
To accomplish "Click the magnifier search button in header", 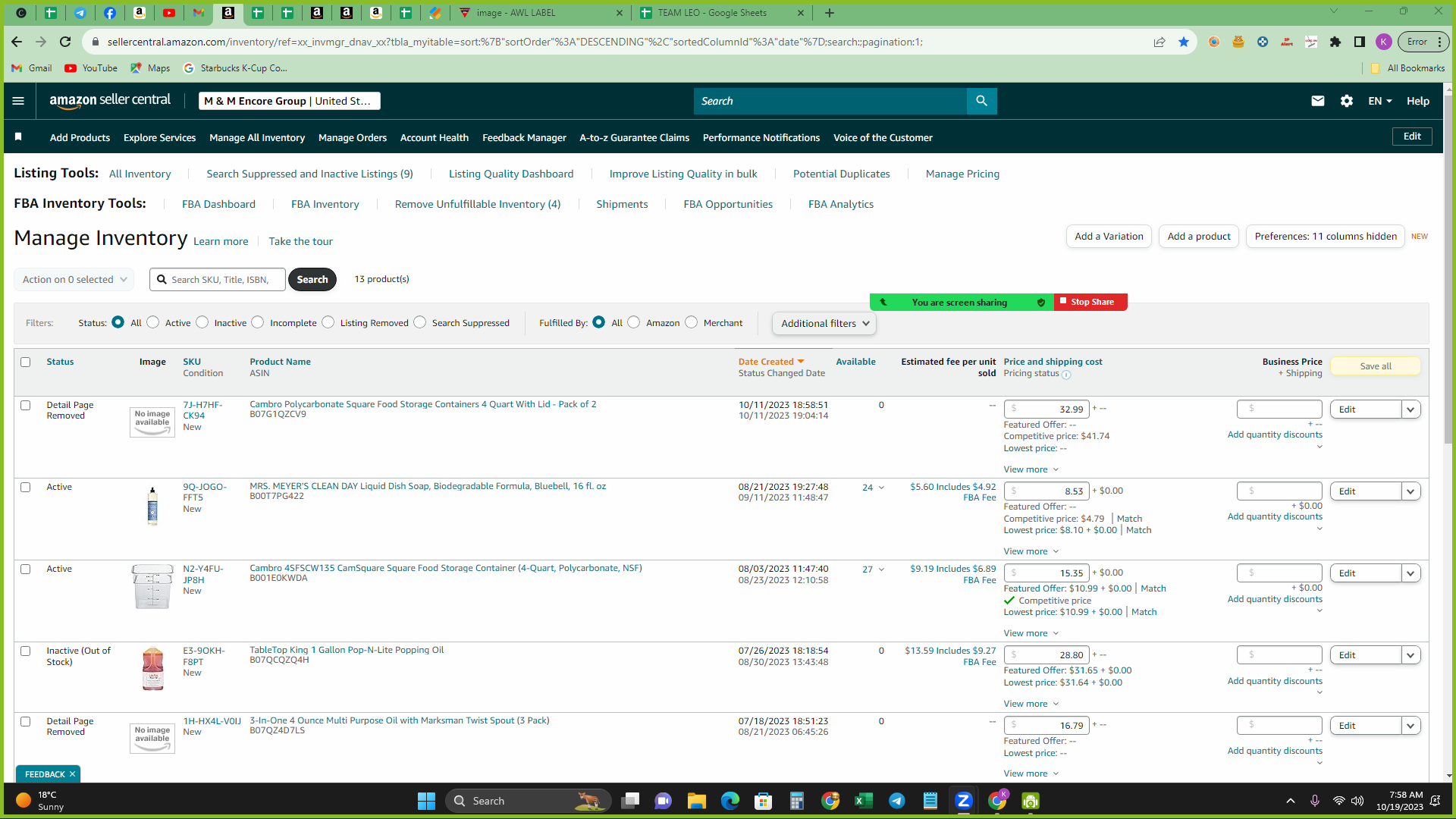I will [x=981, y=101].
